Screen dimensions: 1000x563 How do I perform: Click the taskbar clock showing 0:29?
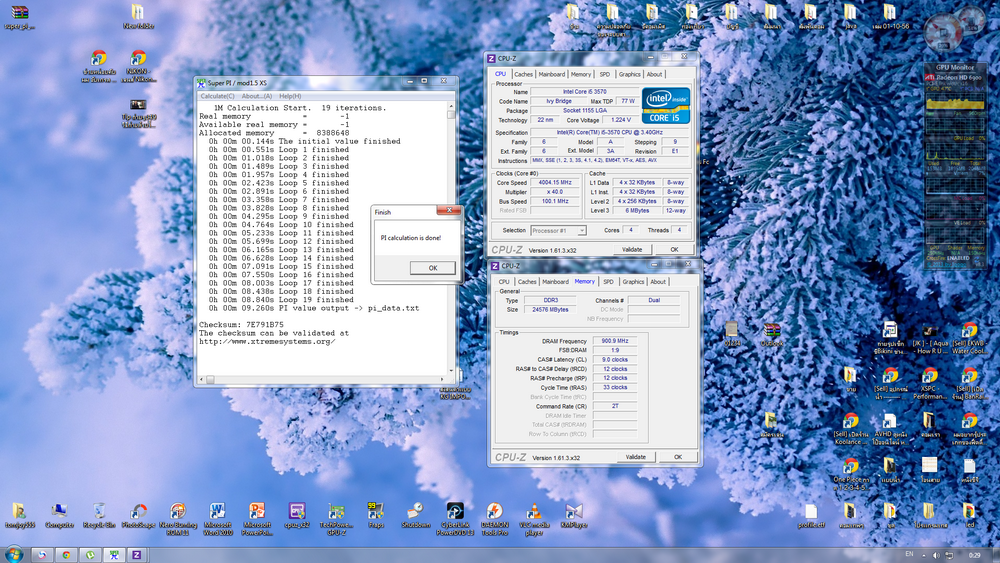click(x=975, y=554)
